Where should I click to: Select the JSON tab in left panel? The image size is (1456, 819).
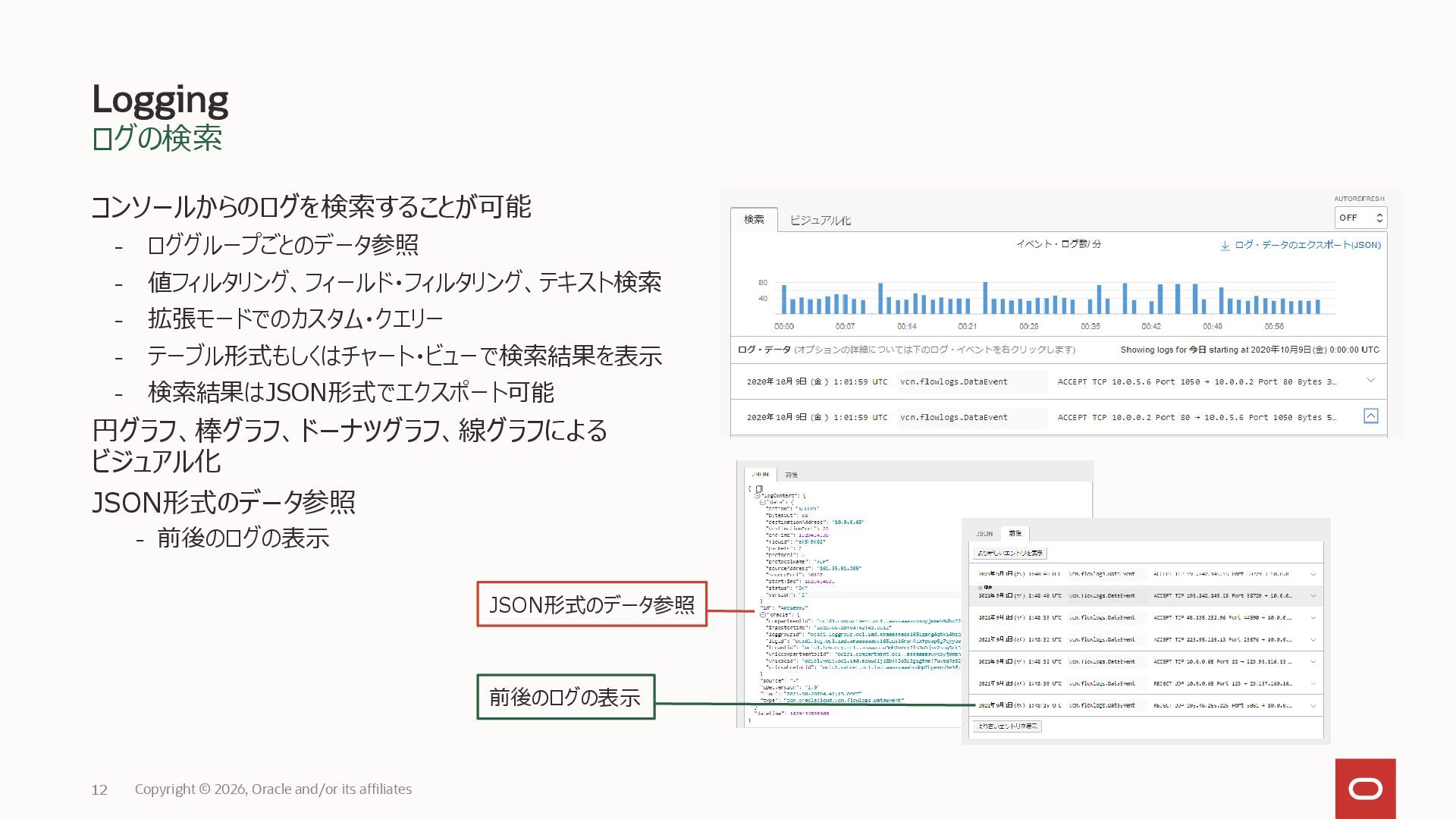click(x=760, y=475)
